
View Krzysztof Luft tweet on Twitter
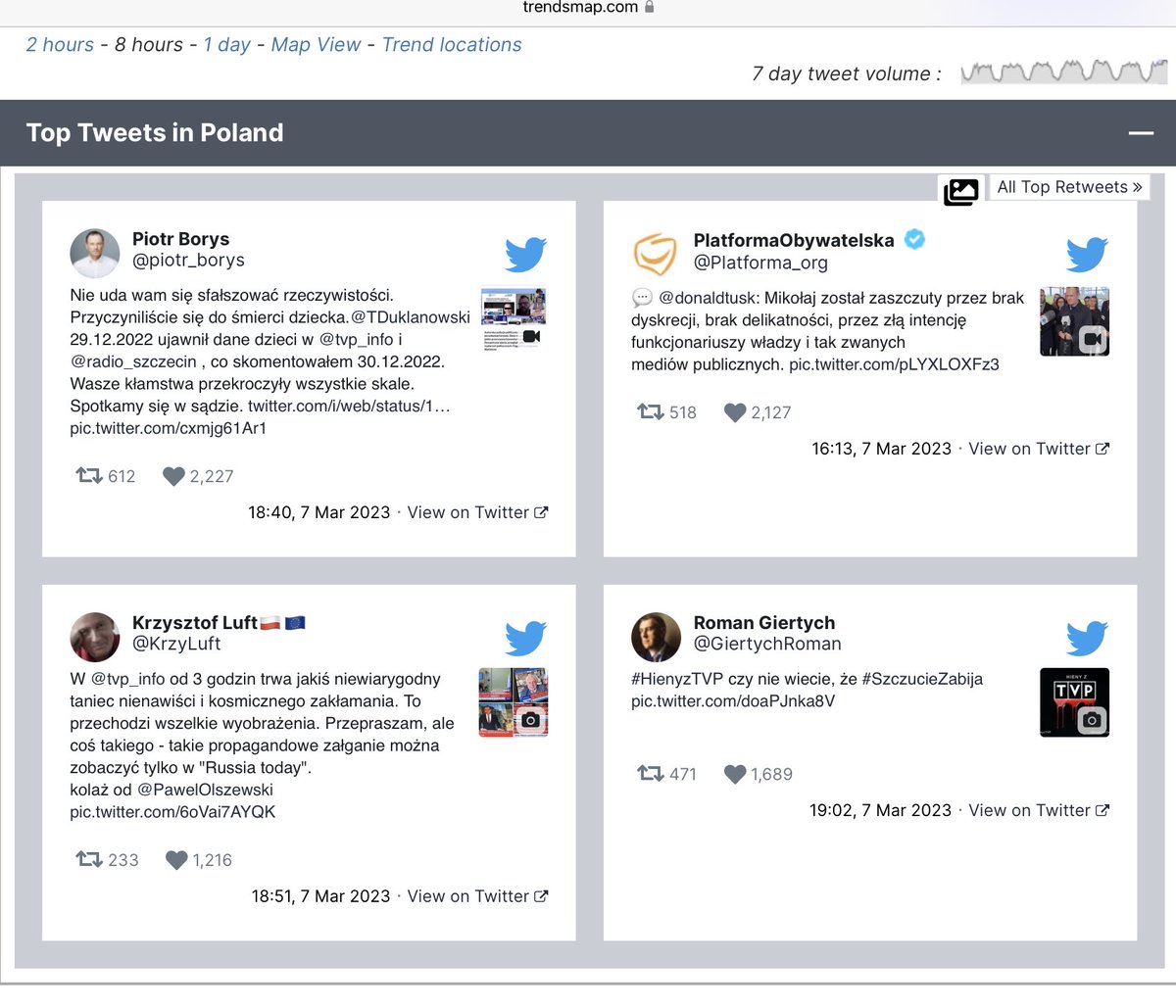[x=477, y=896]
